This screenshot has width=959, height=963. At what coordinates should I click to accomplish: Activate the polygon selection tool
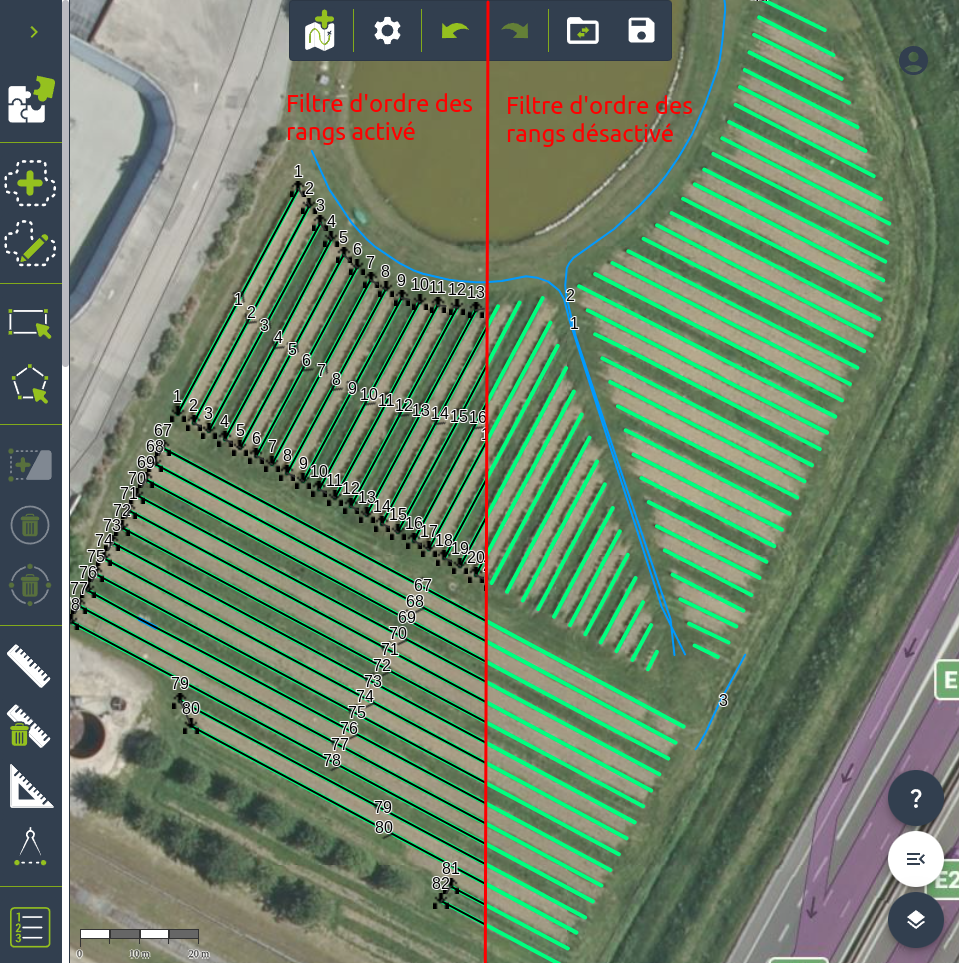[30, 384]
